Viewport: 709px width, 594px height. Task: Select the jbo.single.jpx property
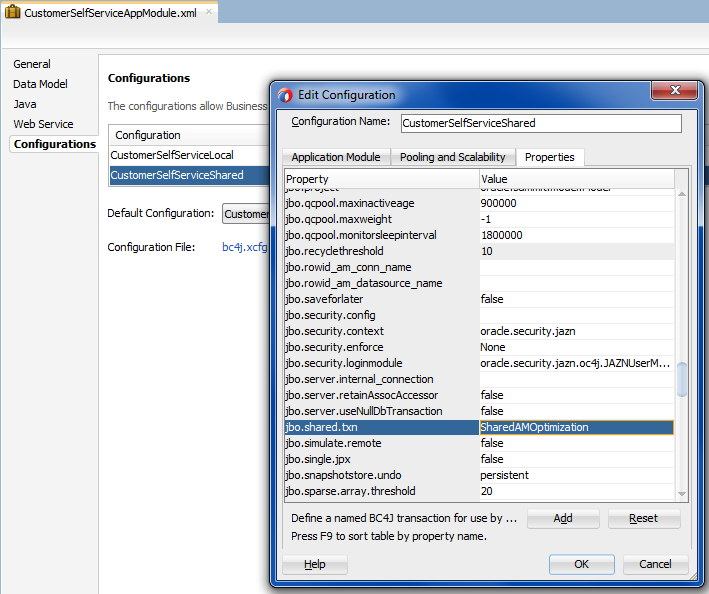click(x=382, y=459)
